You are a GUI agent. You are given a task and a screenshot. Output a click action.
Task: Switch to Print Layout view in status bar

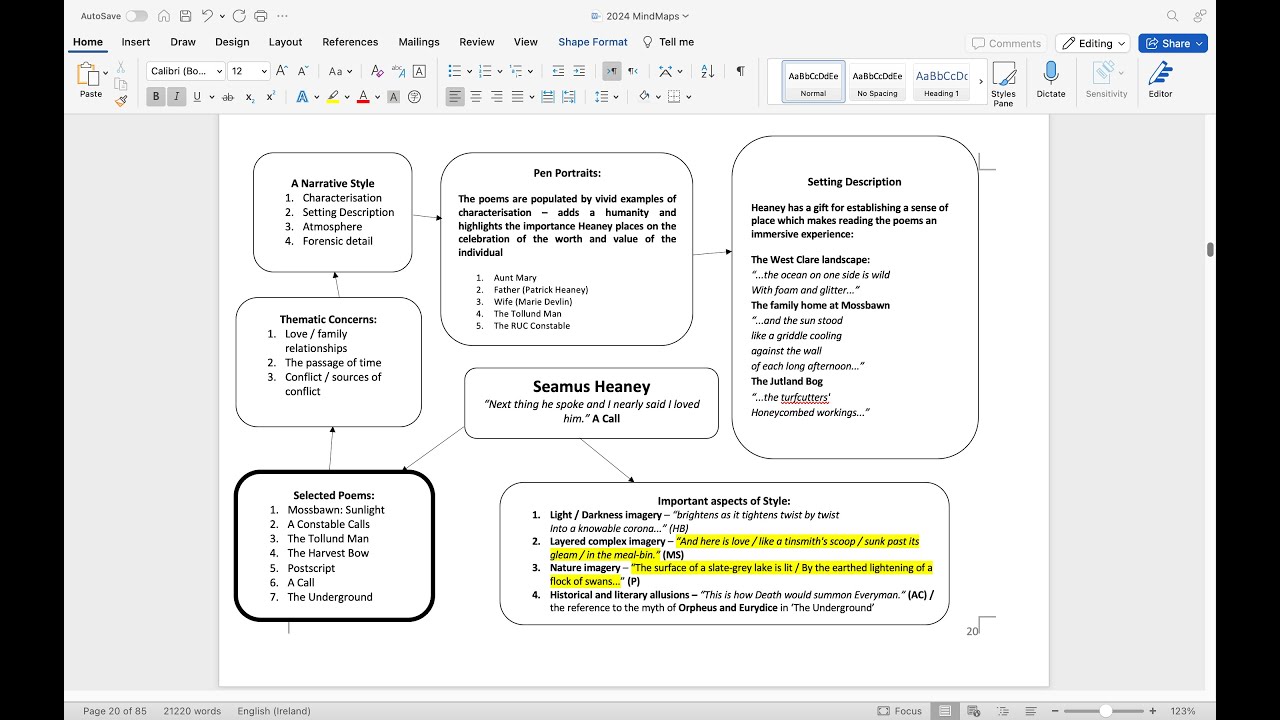[944, 711]
